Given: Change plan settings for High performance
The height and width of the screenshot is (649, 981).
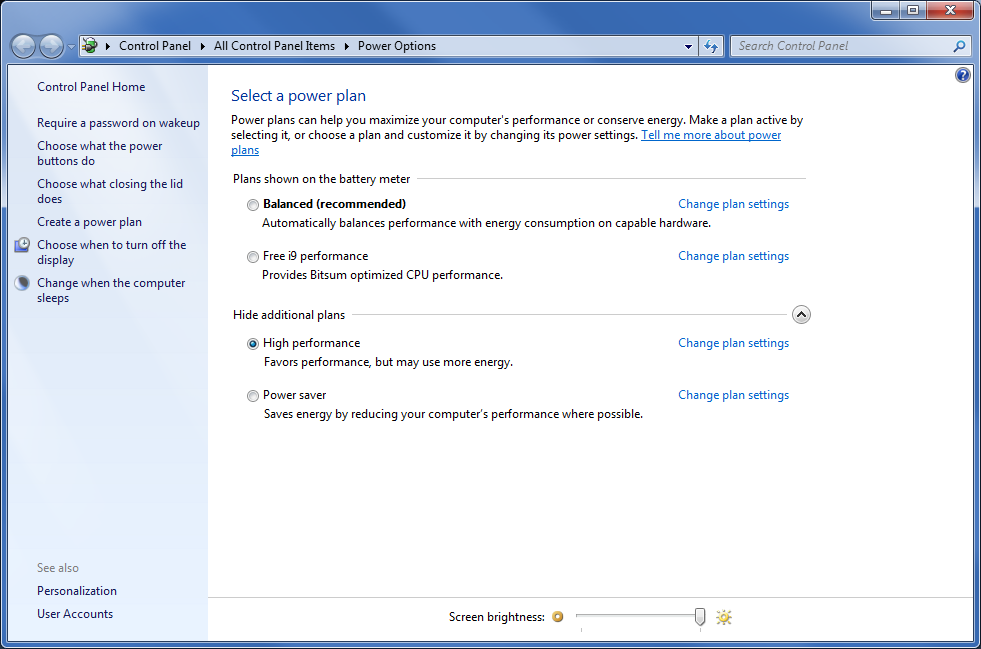Looking at the screenshot, I should pyautogui.click(x=733, y=343).
